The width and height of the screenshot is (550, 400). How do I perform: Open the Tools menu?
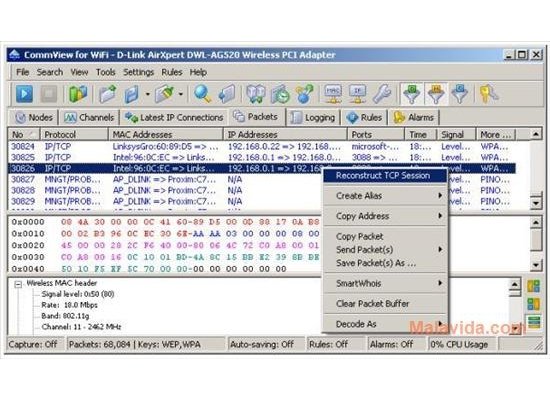coord(106,72)
